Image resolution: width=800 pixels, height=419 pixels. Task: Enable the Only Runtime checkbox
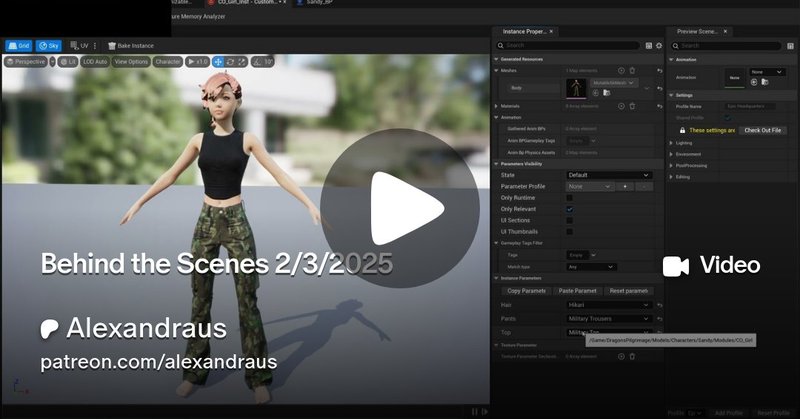pos(569,198)
